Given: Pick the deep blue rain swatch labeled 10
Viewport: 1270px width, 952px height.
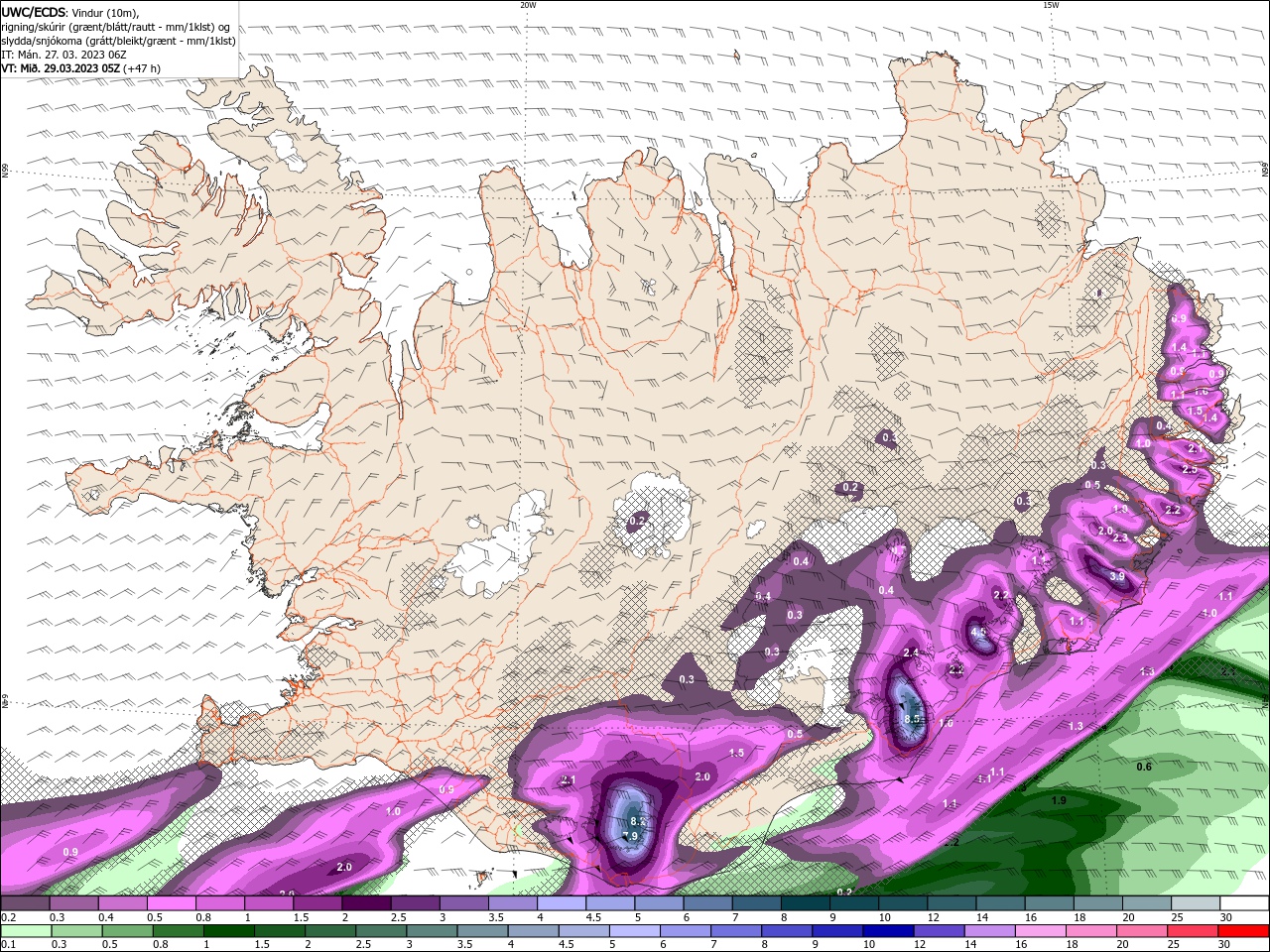Looking at the screenshot, I should [888, 931].
